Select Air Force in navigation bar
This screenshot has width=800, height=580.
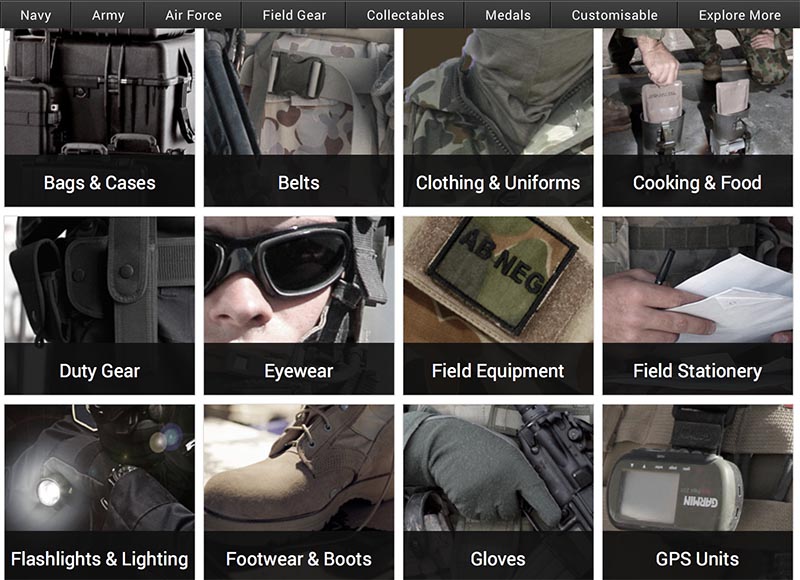(193, 15)
